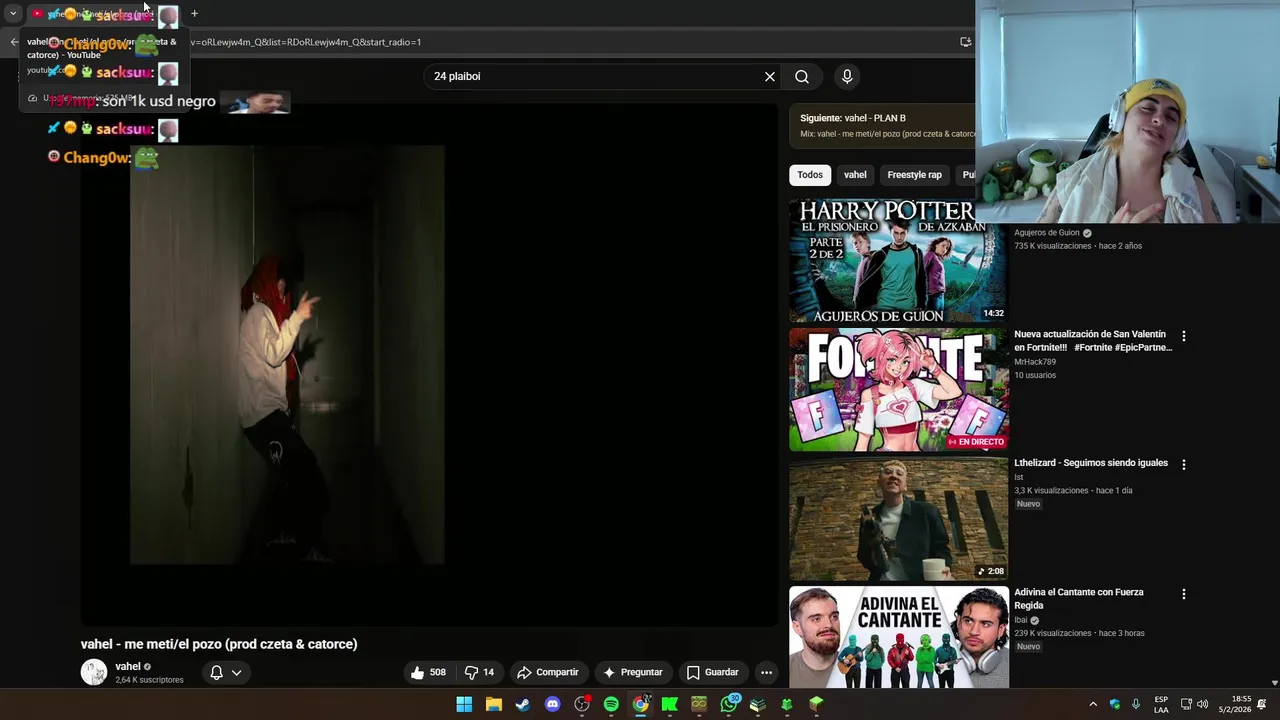Screen dimensions: 1280x720
Task: Open options menu for the Lthelizard video
Action: (x=1184, y=465)
